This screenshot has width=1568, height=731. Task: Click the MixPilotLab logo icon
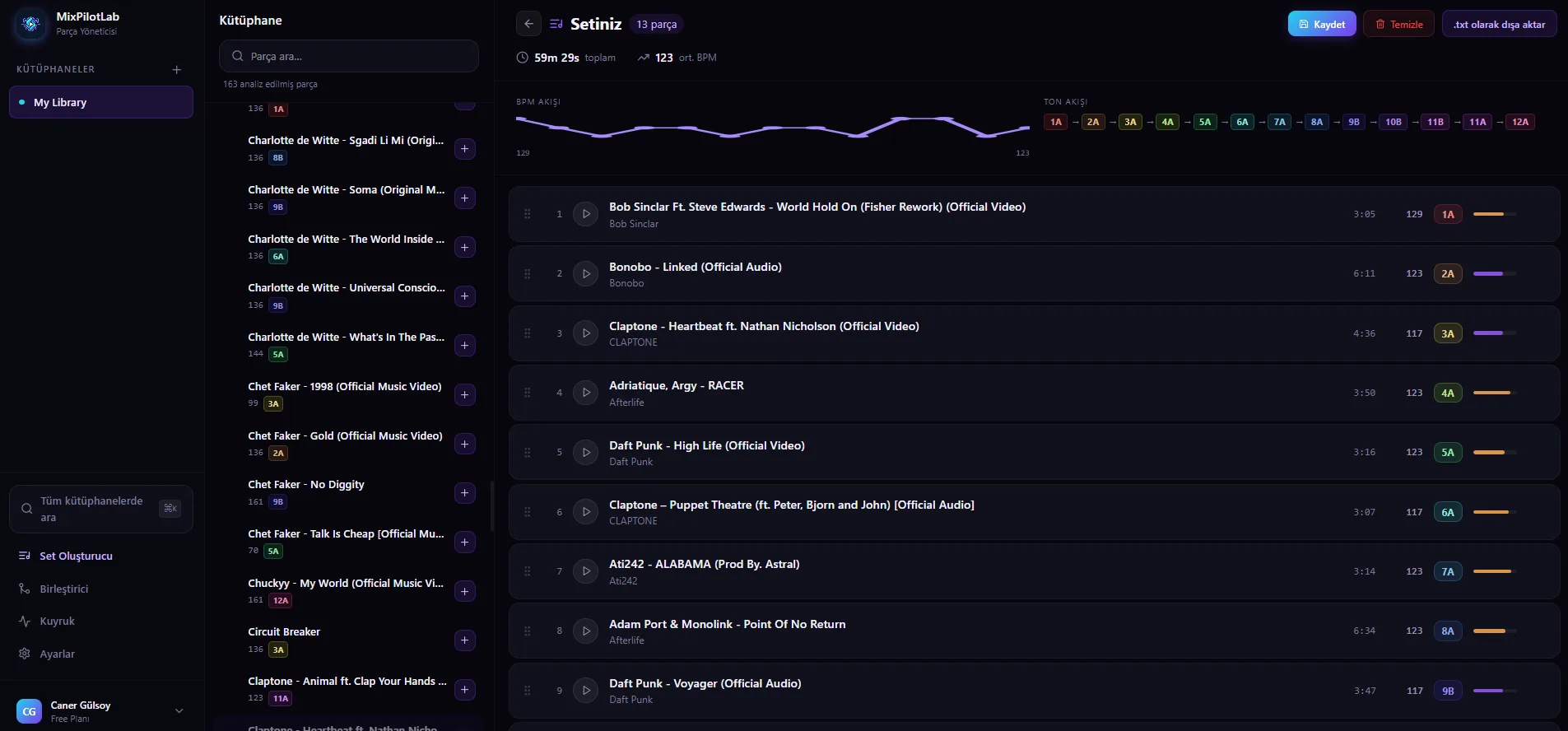(30, 24)
